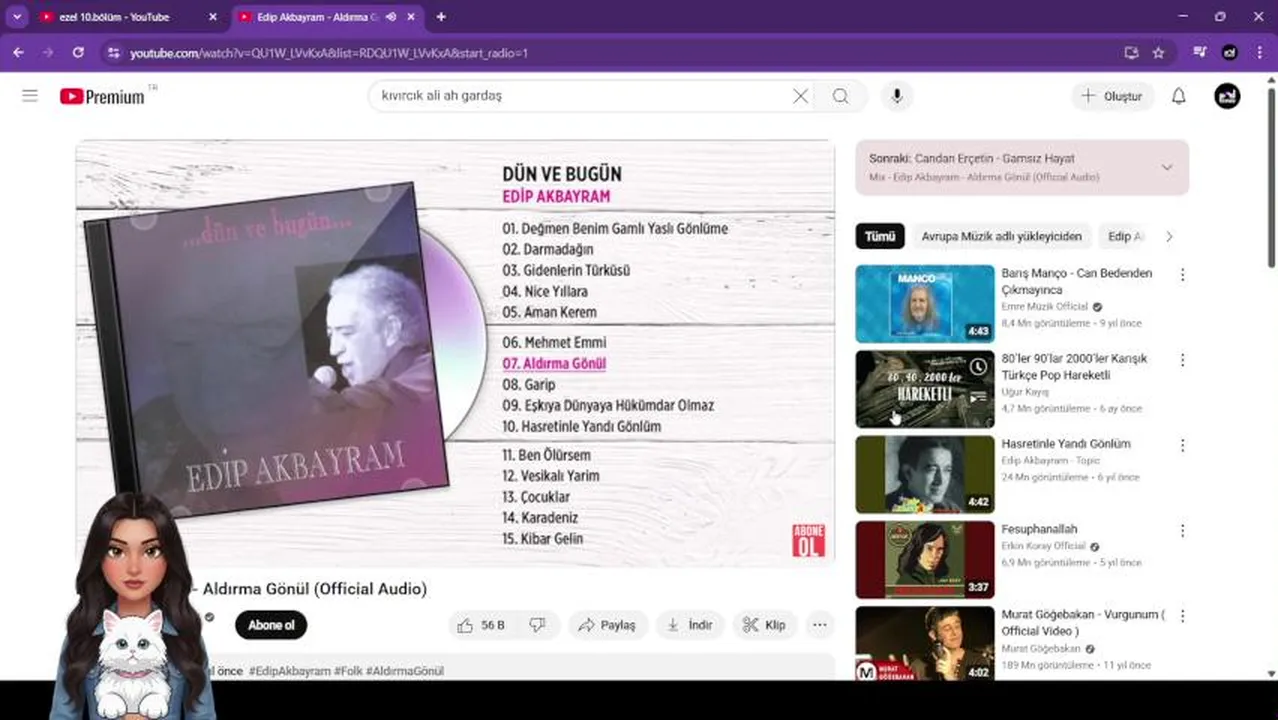1278x720 pixels.
Task: Click install/cast icon in address bar
Action: click(1131, 52)
